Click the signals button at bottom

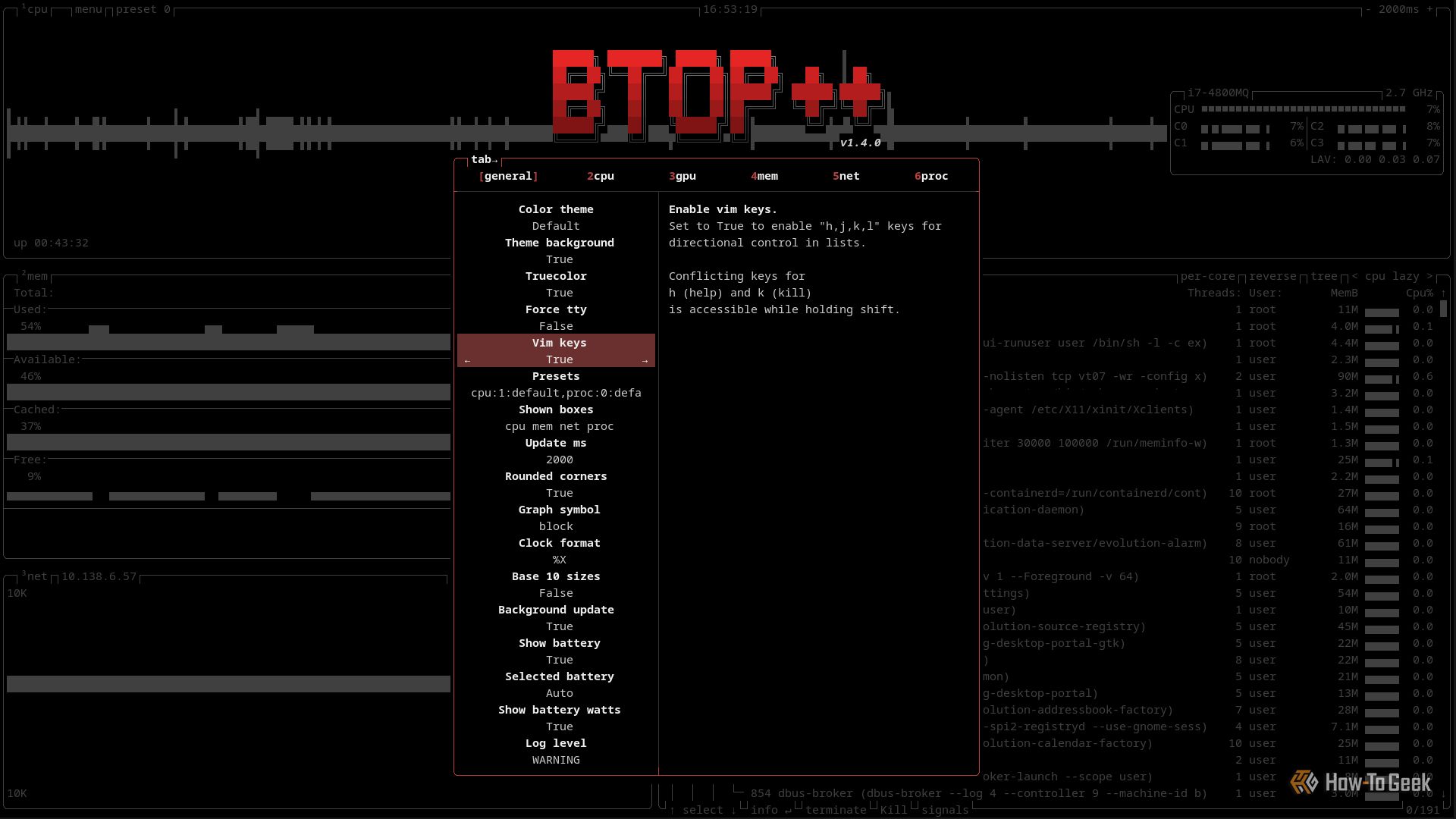pos(944,810)
